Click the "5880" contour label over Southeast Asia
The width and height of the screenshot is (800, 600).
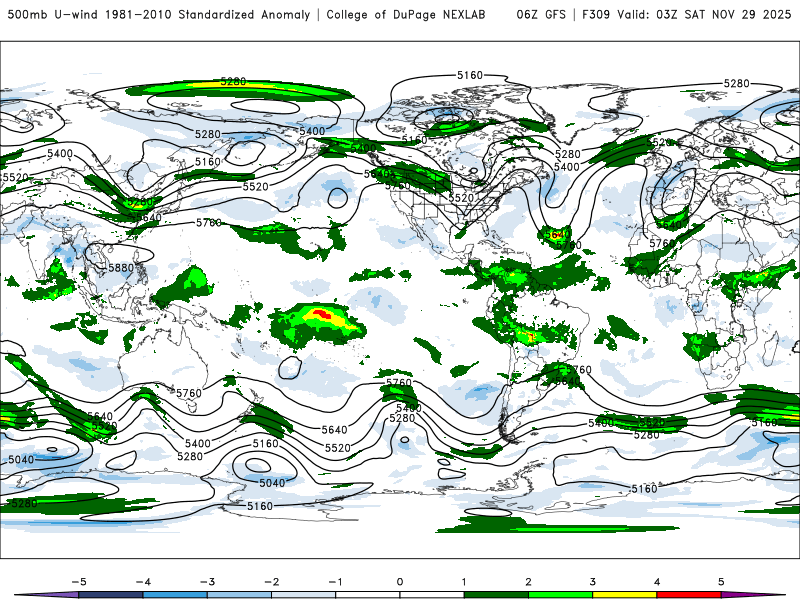[x=120, y=268]
